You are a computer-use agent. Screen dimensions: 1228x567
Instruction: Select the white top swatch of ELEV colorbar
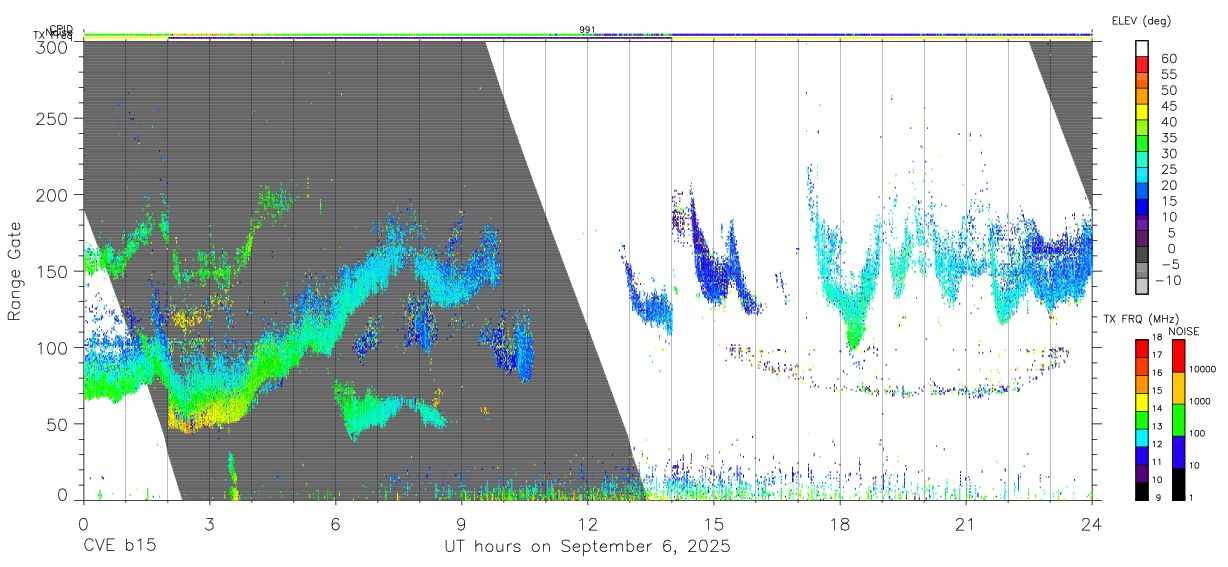[1142, 48]
